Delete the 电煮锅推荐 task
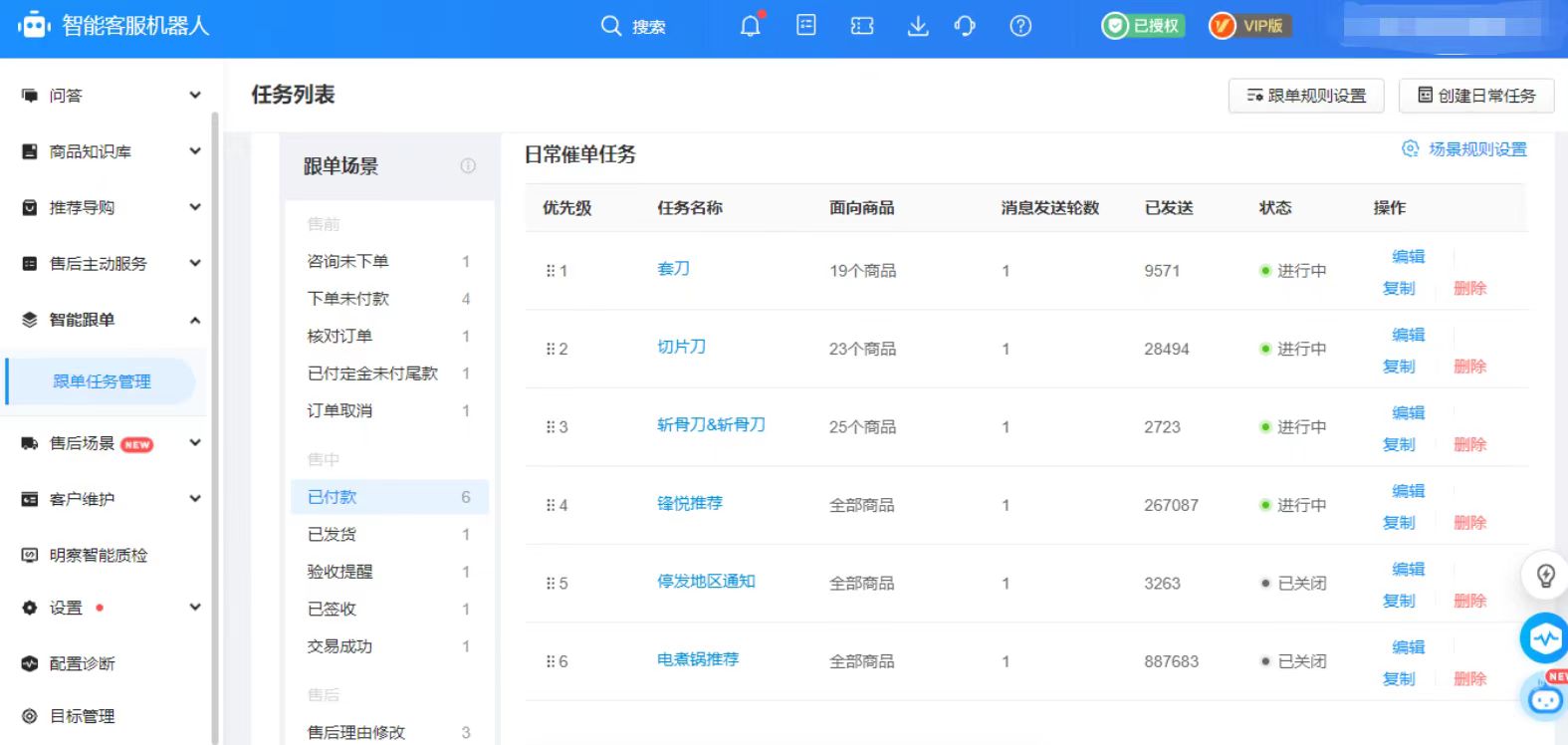Viewport: 1568px width, 745px height. pyautogui.click(x=1469, y=679)
